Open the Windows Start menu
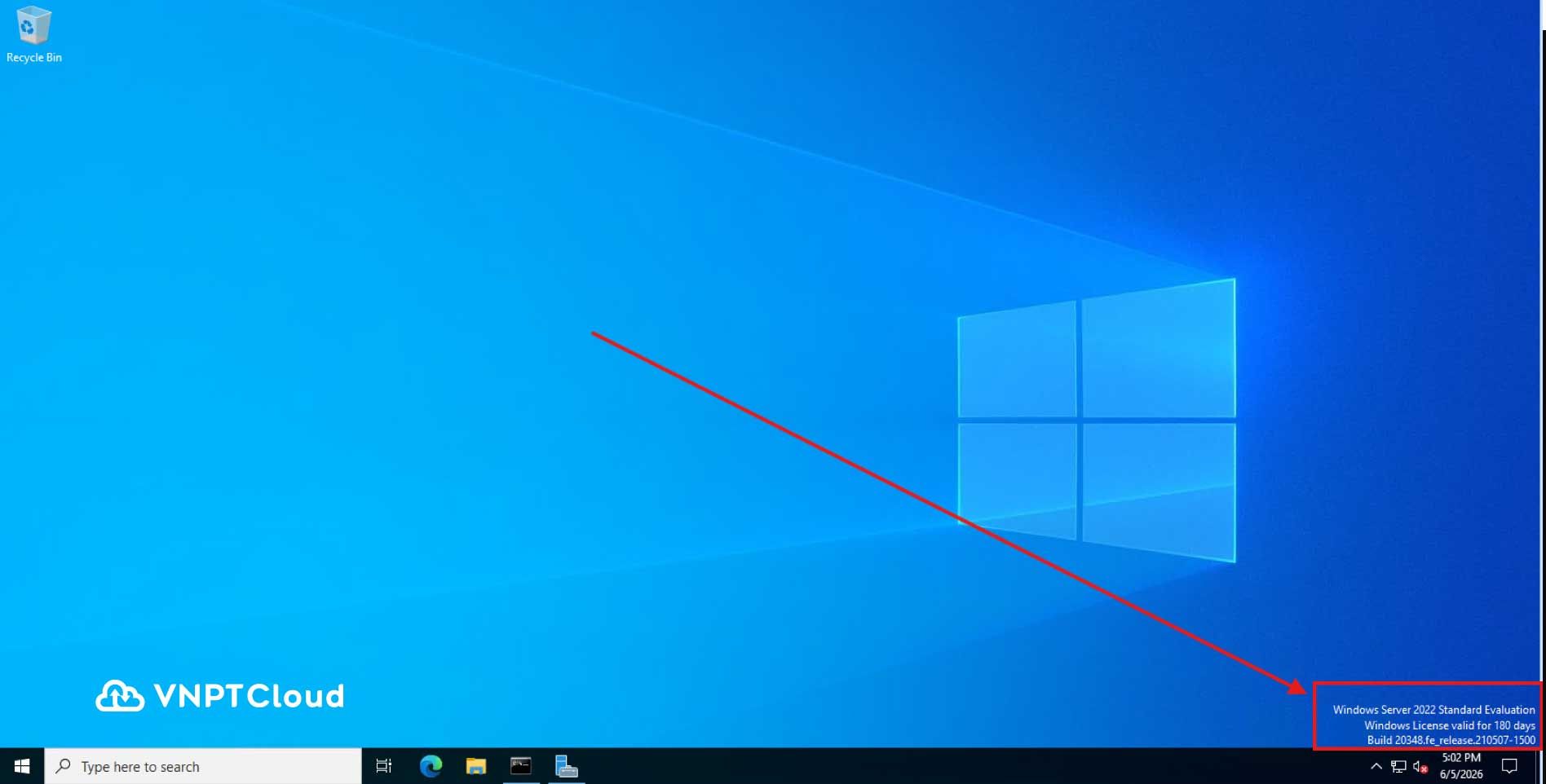Screen dimensions: 1546x784 coord(22,766)
